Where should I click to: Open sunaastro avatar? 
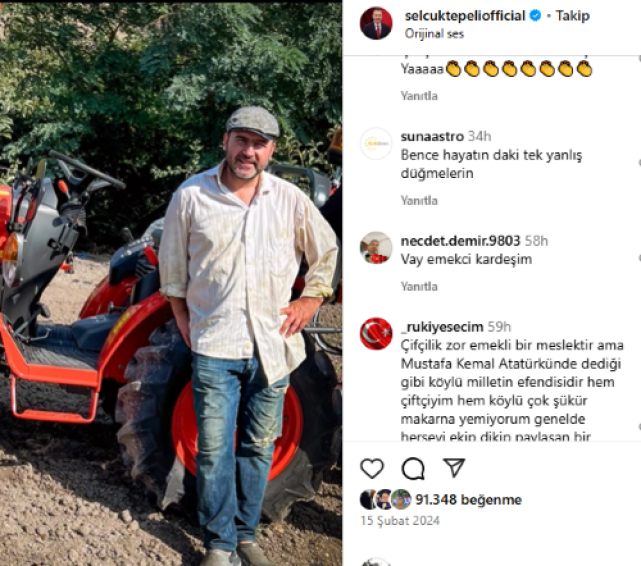376,144
